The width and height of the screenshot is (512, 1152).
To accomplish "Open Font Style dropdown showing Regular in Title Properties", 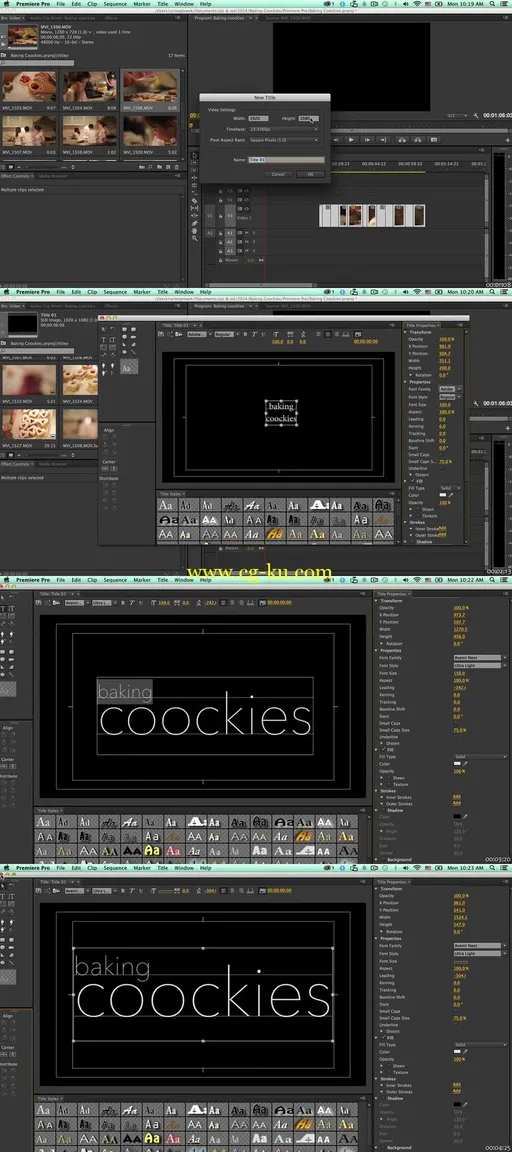I will [450, 396].
